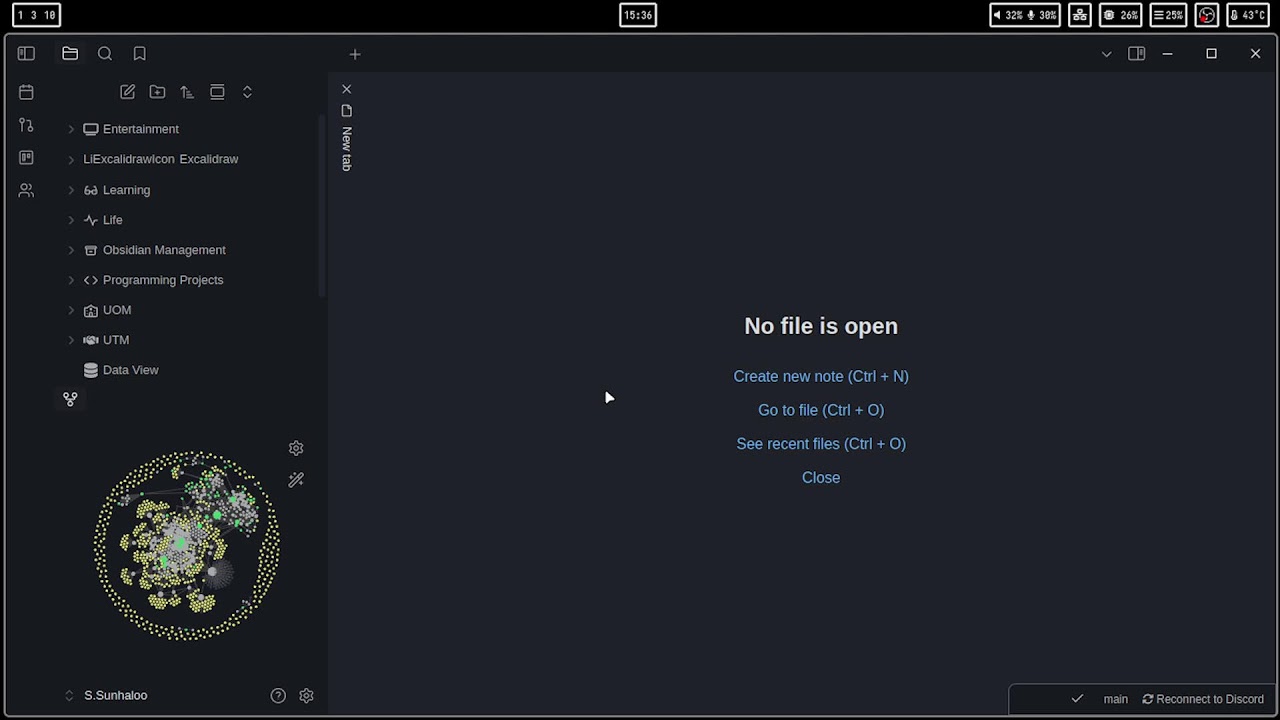
Task: Open the git source control ribbon icon
Action: click(x=26, y=125)
